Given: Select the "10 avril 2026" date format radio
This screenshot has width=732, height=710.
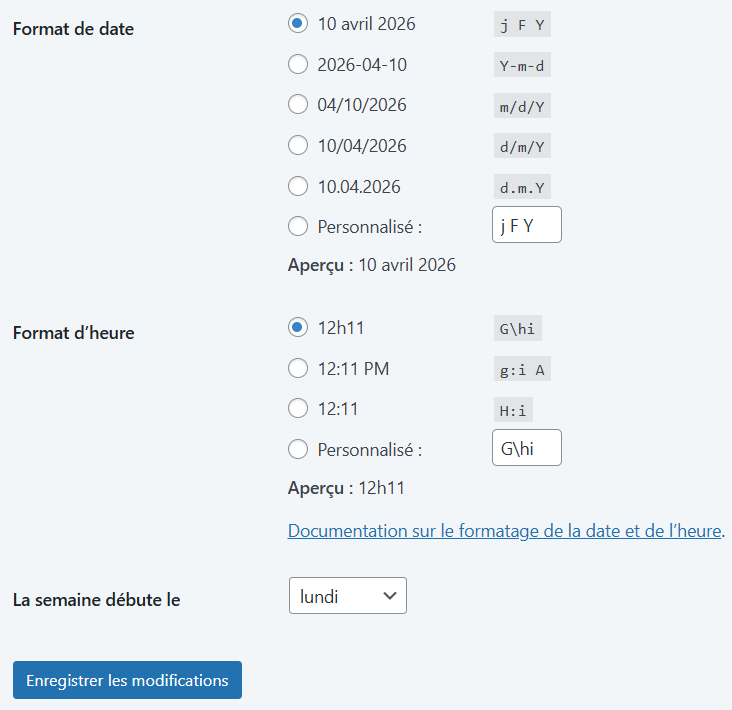Looking at the screenshot, I should point(297,24).
